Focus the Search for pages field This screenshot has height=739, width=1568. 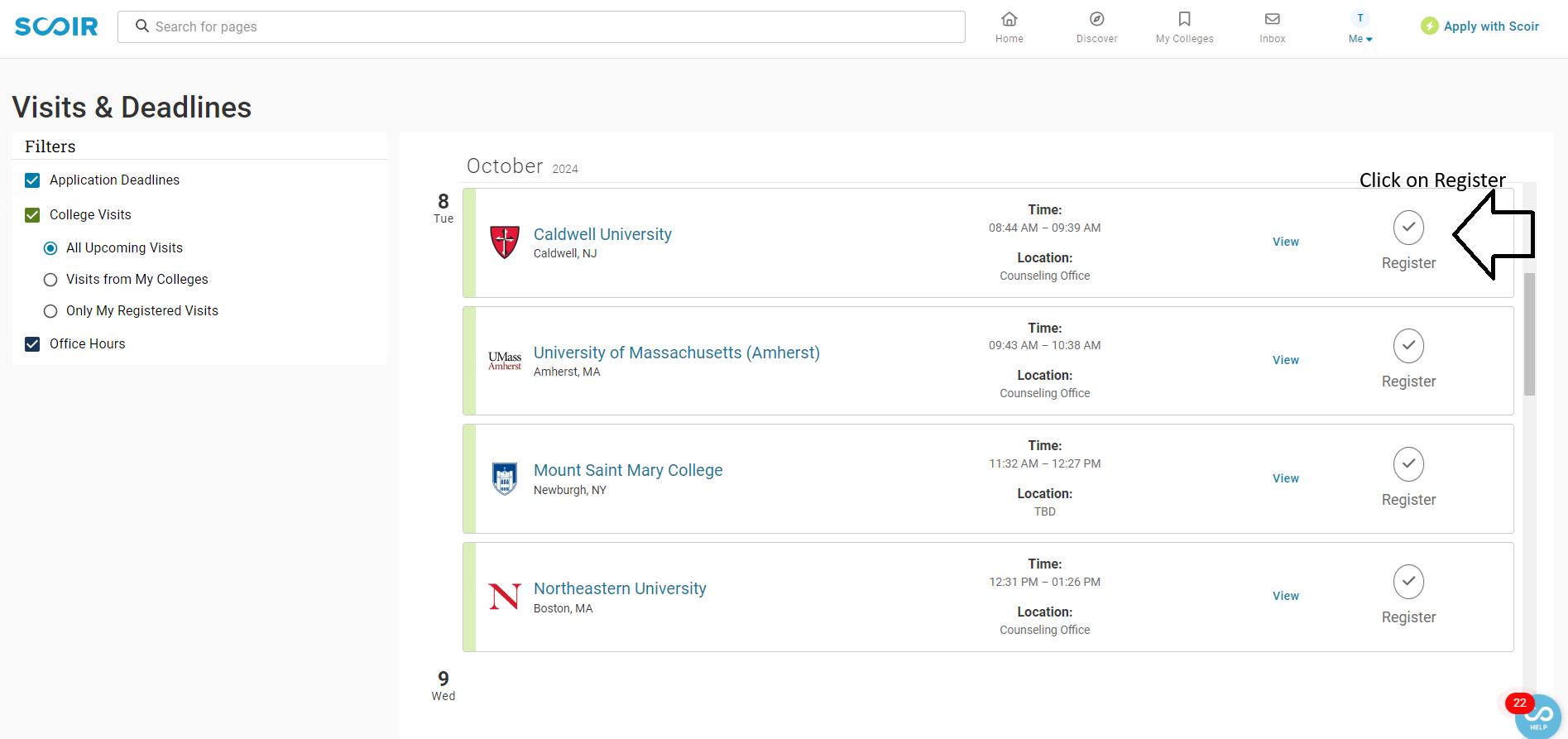tap(541, 26)
